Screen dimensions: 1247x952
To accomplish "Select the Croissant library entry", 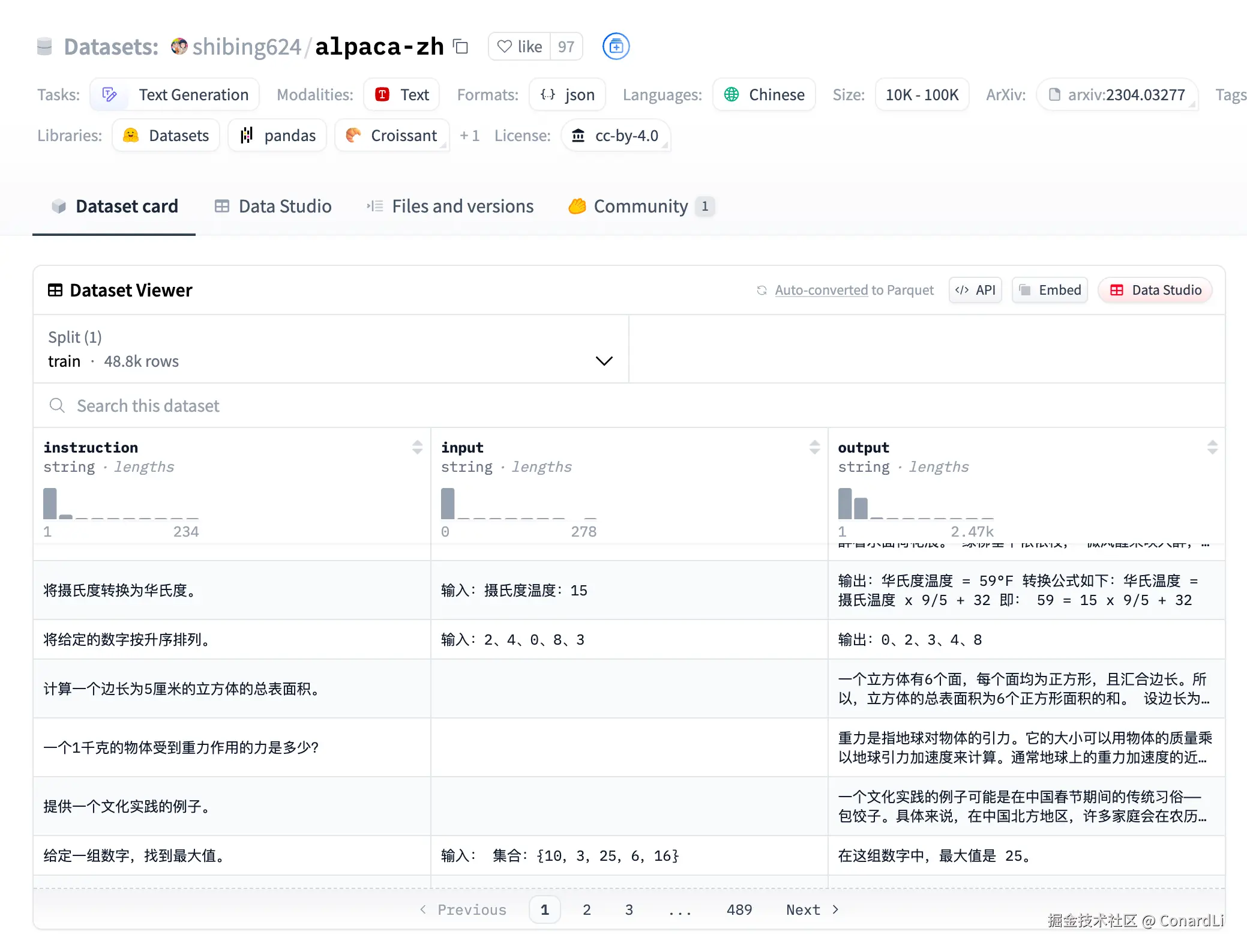I will [392, 135].
